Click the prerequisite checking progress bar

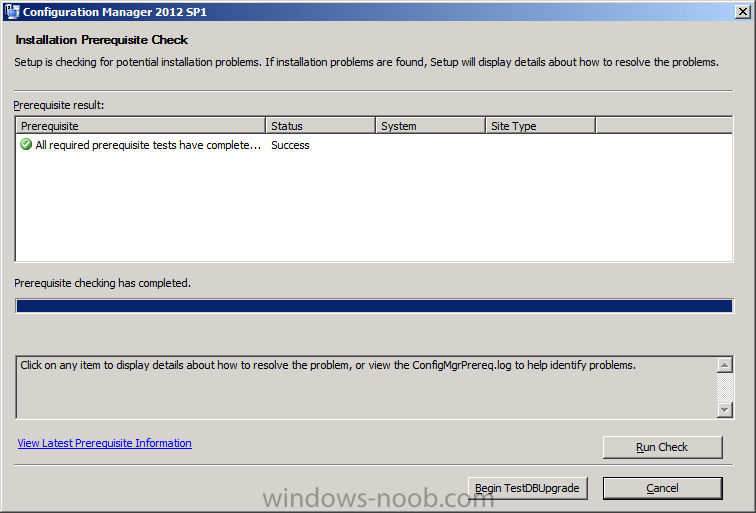tap(374, 306)
